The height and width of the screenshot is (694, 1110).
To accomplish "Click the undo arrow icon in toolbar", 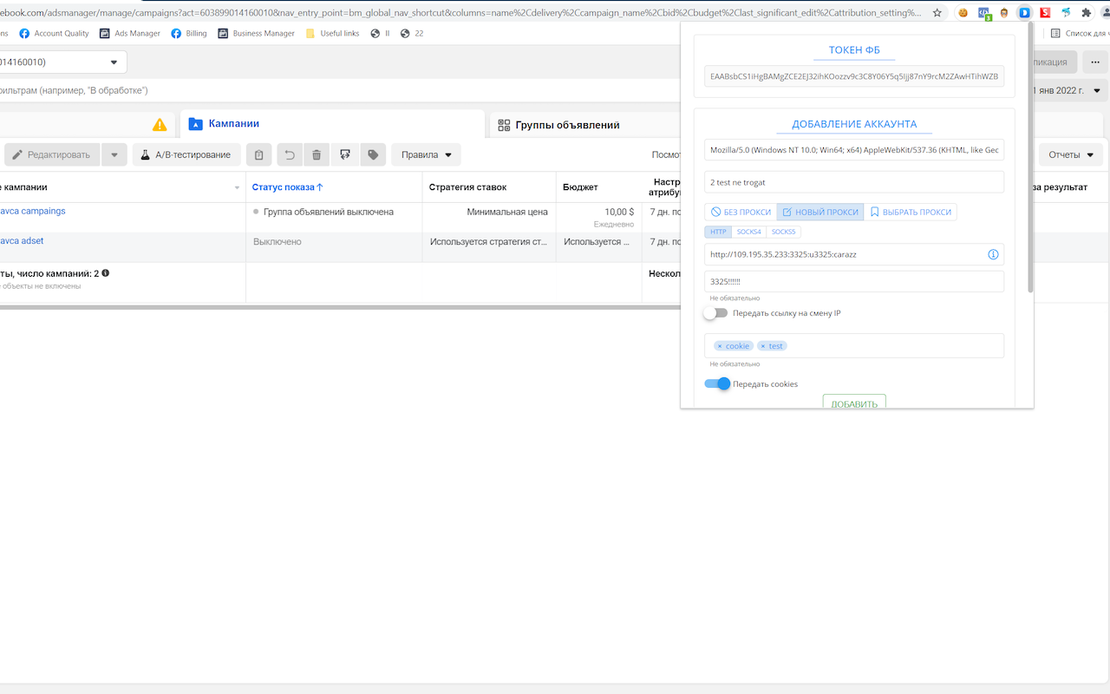I will pos(289,155).
